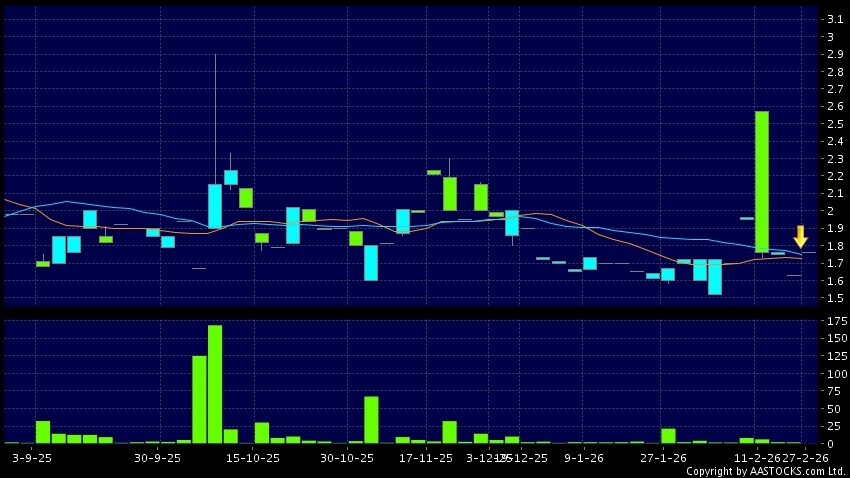The width and height of the screenshot is (850, 478).
Task: Click the second-tallest volume bar
Action: coord(199,399)
